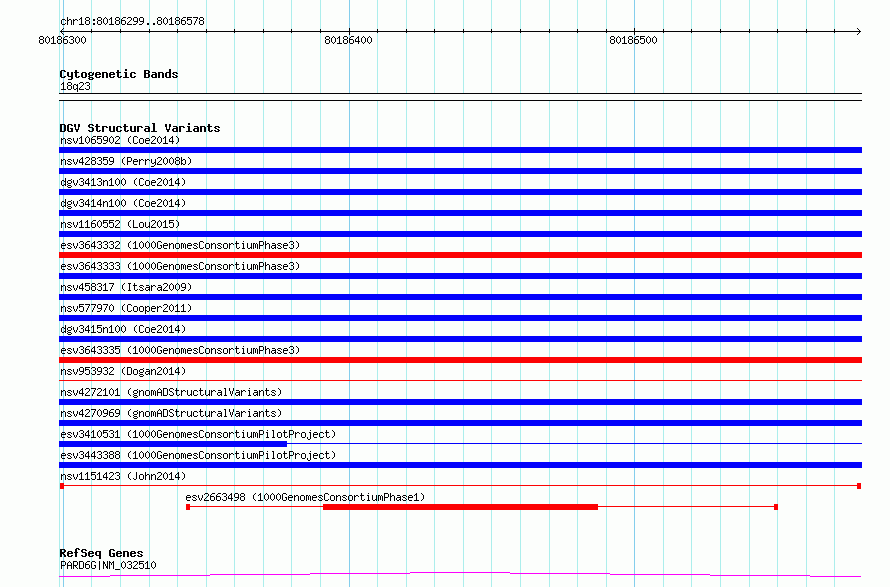890x587 pixels.
Task: Select the nsv4270969 gnomAD variant label
Action: tap(171, 413)
